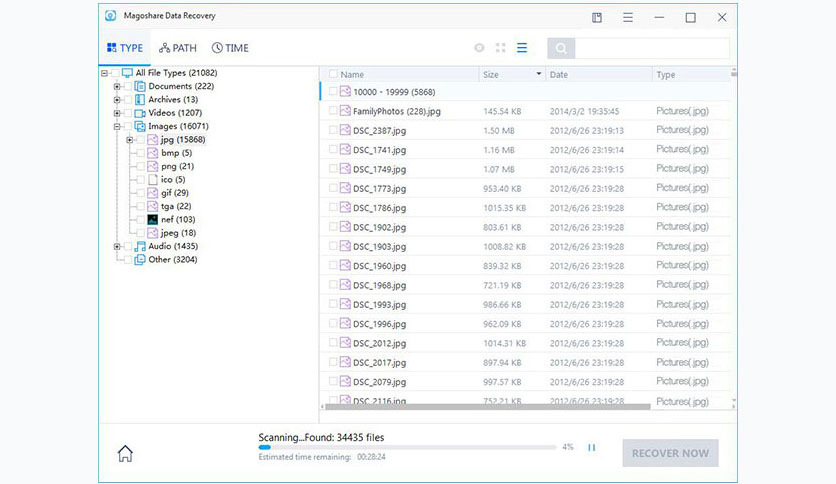836x484 pixels.
Task: Sort by the Date column header
Action: click(x=559, y=75)
